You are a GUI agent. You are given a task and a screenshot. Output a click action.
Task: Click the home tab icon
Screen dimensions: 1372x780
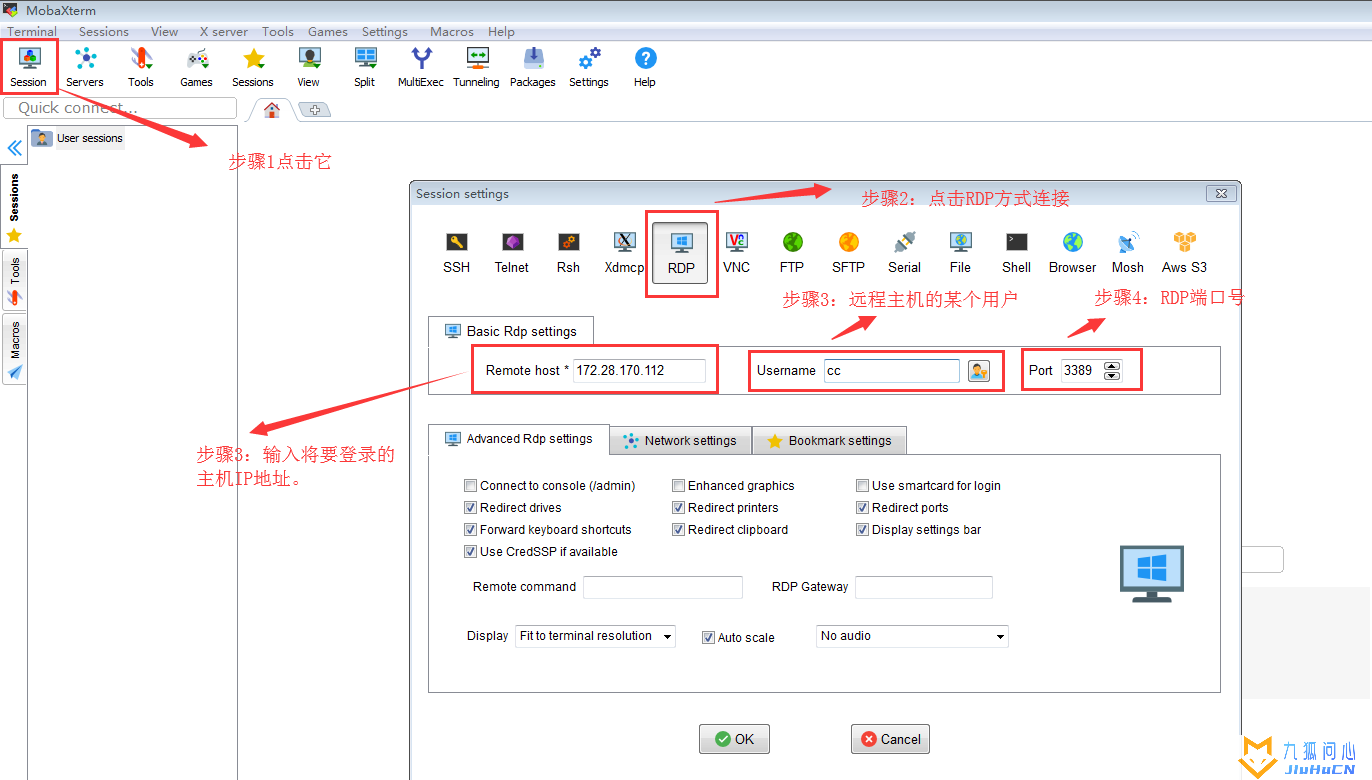click(272, 110)
